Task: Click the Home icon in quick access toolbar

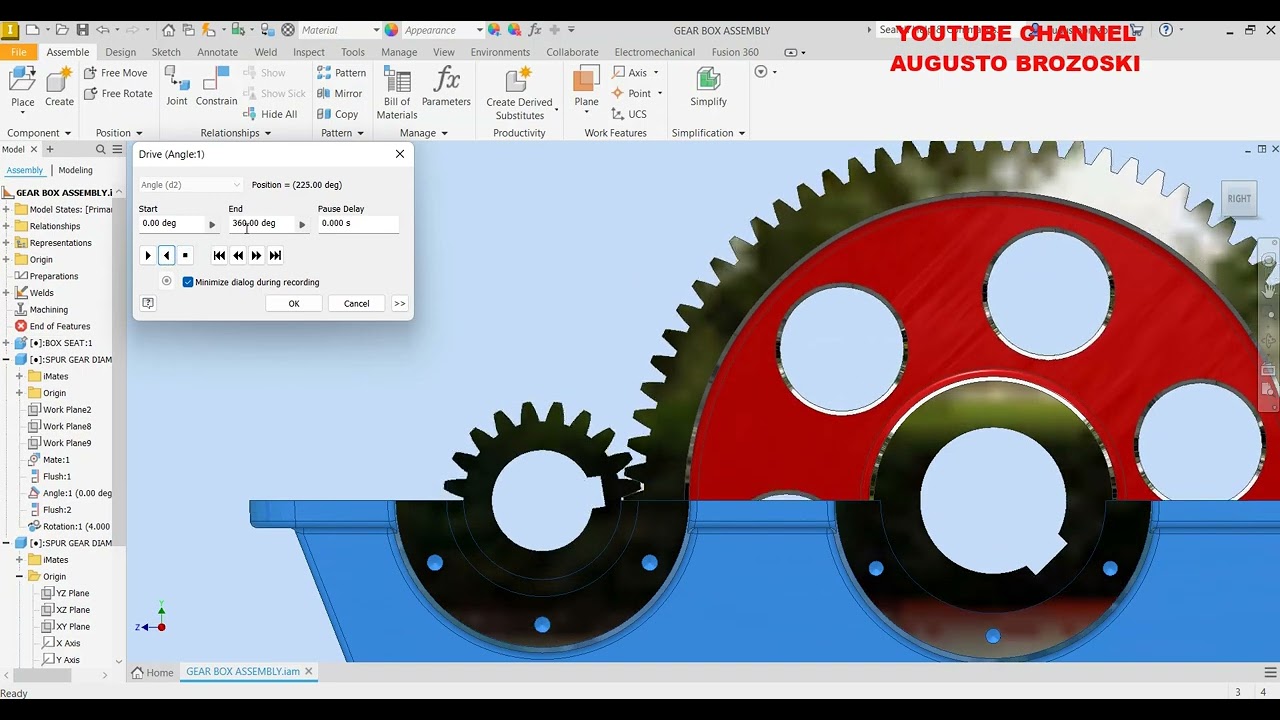Action: pos(168,30)
